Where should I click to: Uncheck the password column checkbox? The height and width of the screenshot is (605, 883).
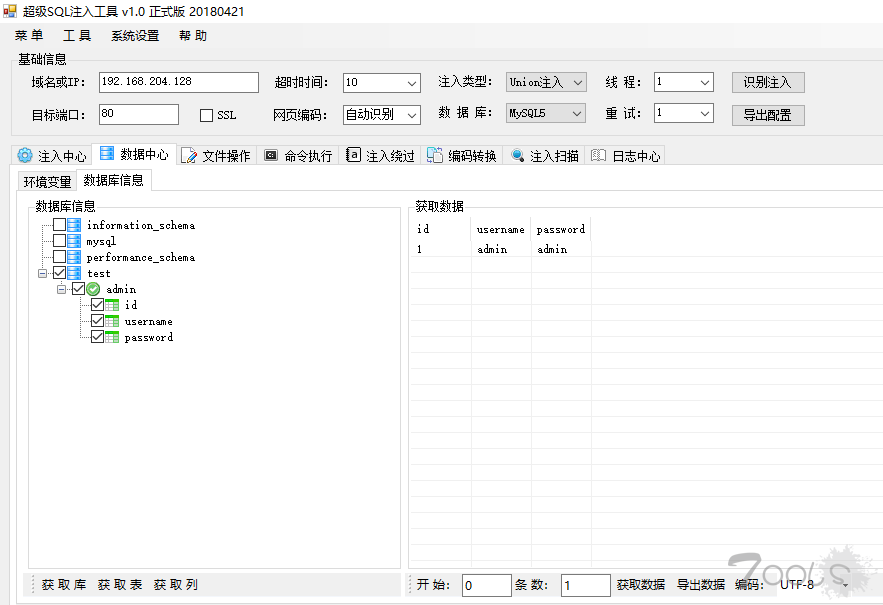(97, 337)
